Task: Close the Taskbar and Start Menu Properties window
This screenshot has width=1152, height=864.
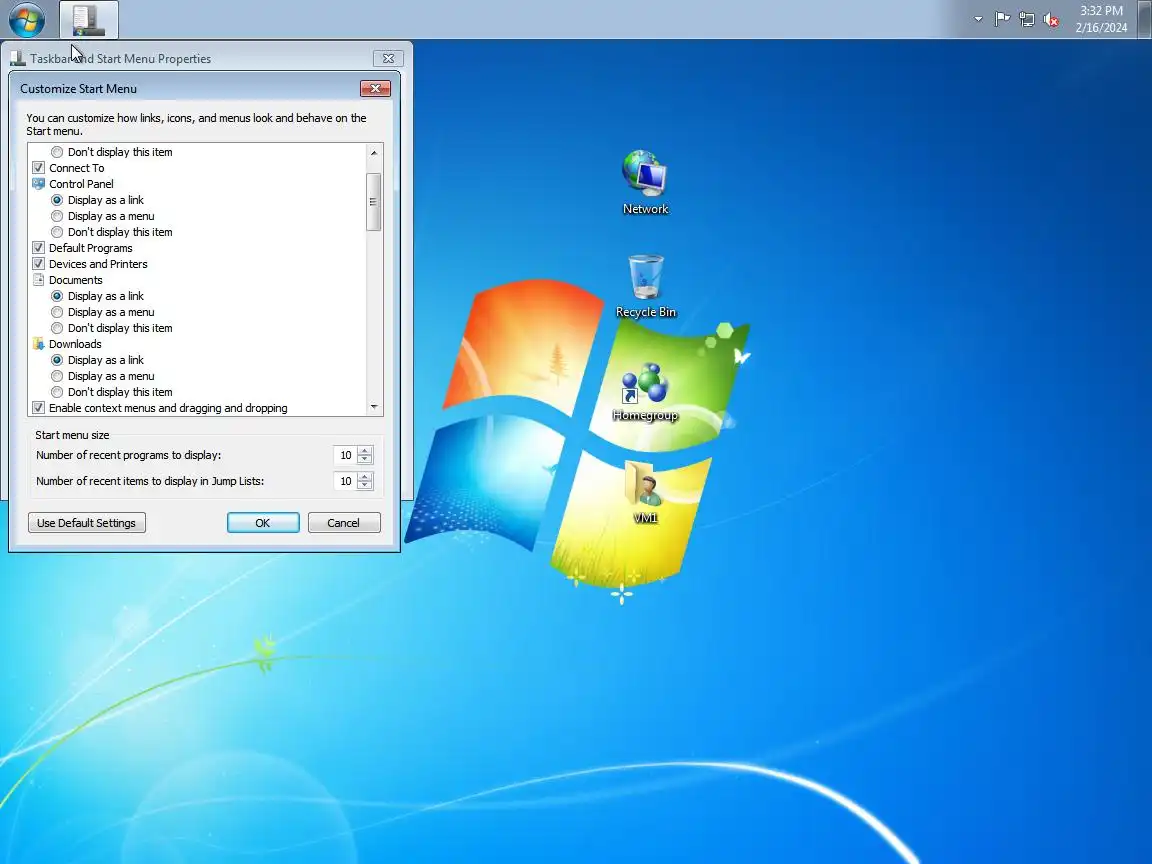Action: tap(388, 58)
